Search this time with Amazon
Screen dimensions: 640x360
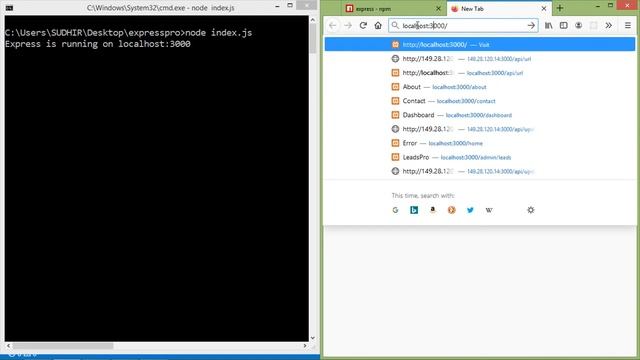433,210
